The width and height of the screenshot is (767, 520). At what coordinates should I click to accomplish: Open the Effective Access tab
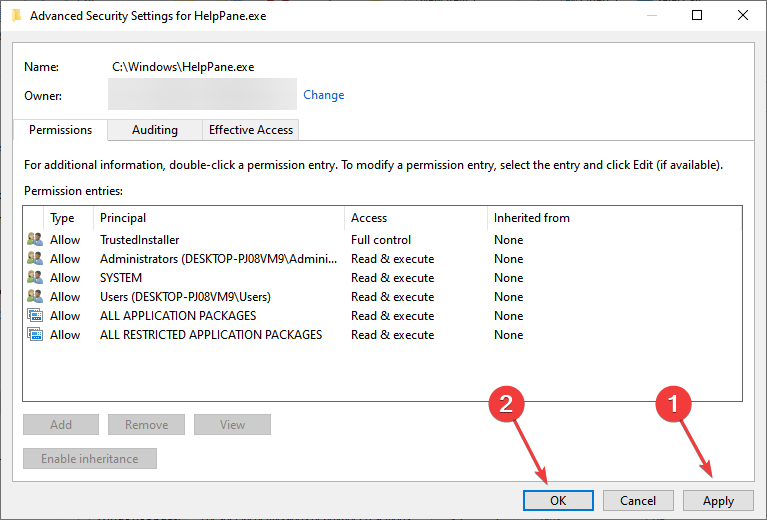[250, 130]
